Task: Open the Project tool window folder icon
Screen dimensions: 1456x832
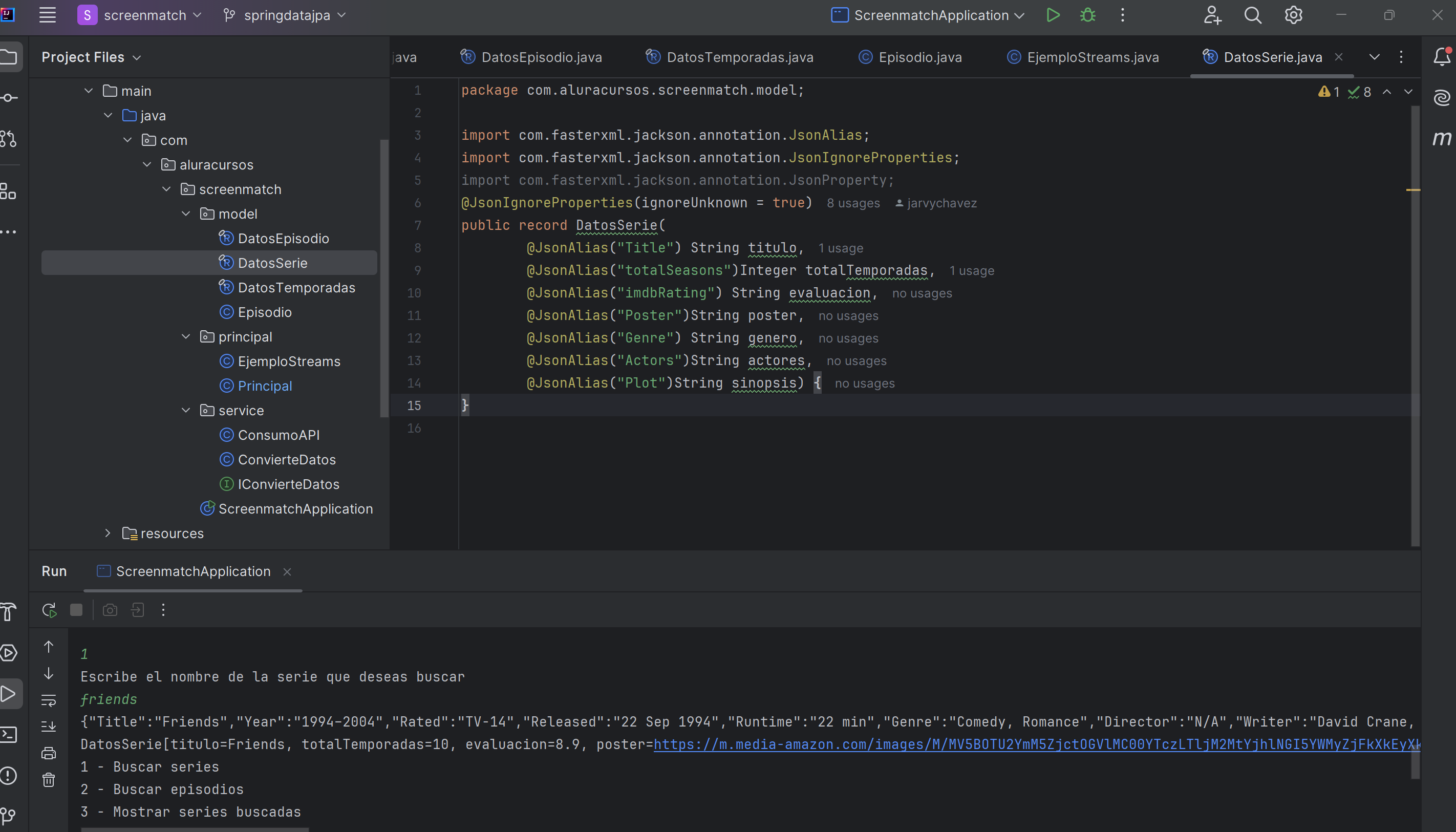Action: pos(9,56)
